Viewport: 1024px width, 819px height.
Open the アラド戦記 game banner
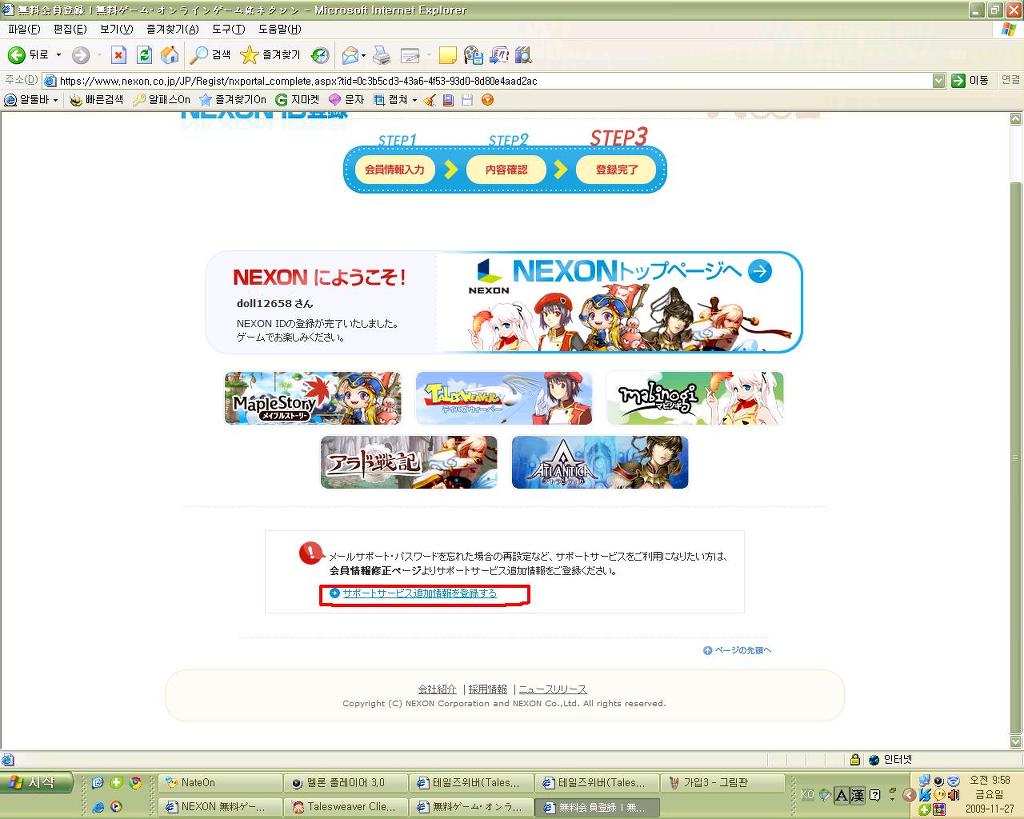(x=409, y=462)
